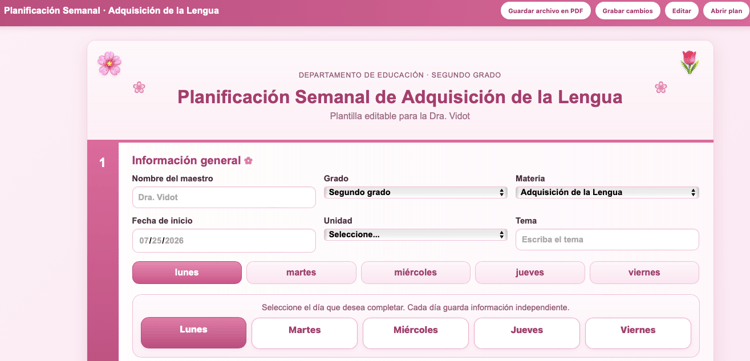The height and width of the screenshot is (361, 750).
Task: Switch to the martes tab
Action: pos(301,273)
